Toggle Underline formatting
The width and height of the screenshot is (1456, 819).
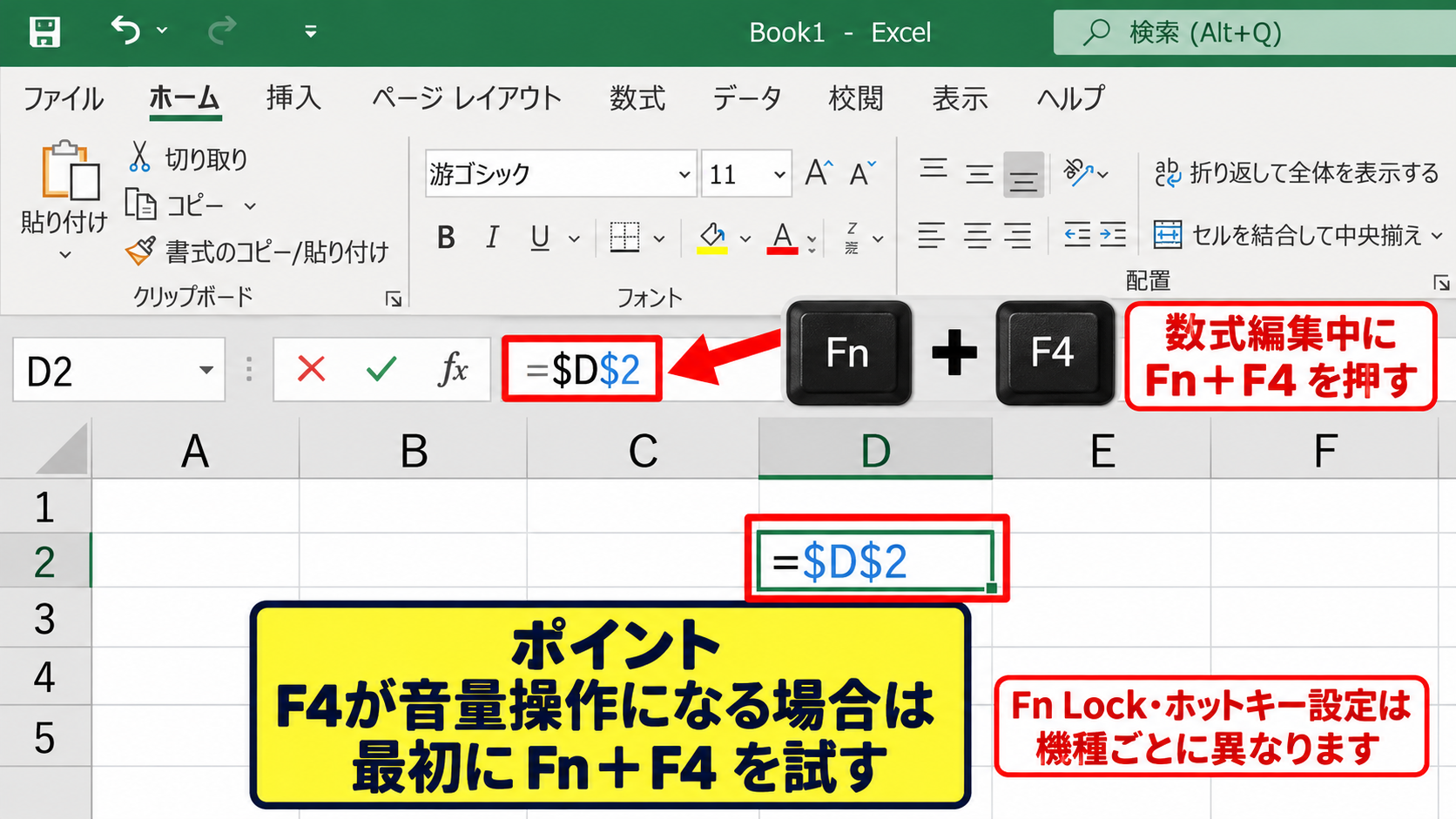click(x=540, y=237)
